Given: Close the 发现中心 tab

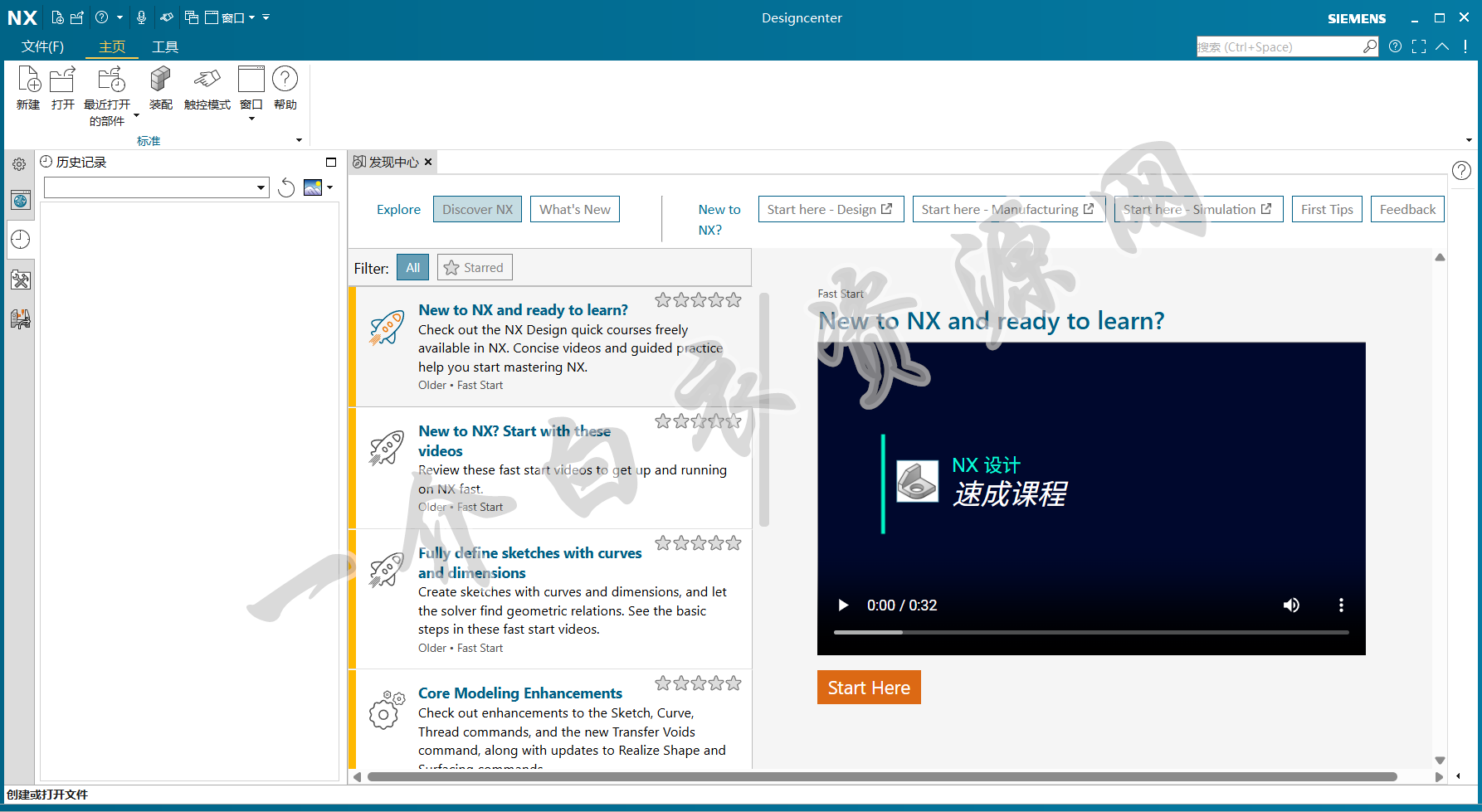Looking at the screenshot, I should tap(428, 162).
